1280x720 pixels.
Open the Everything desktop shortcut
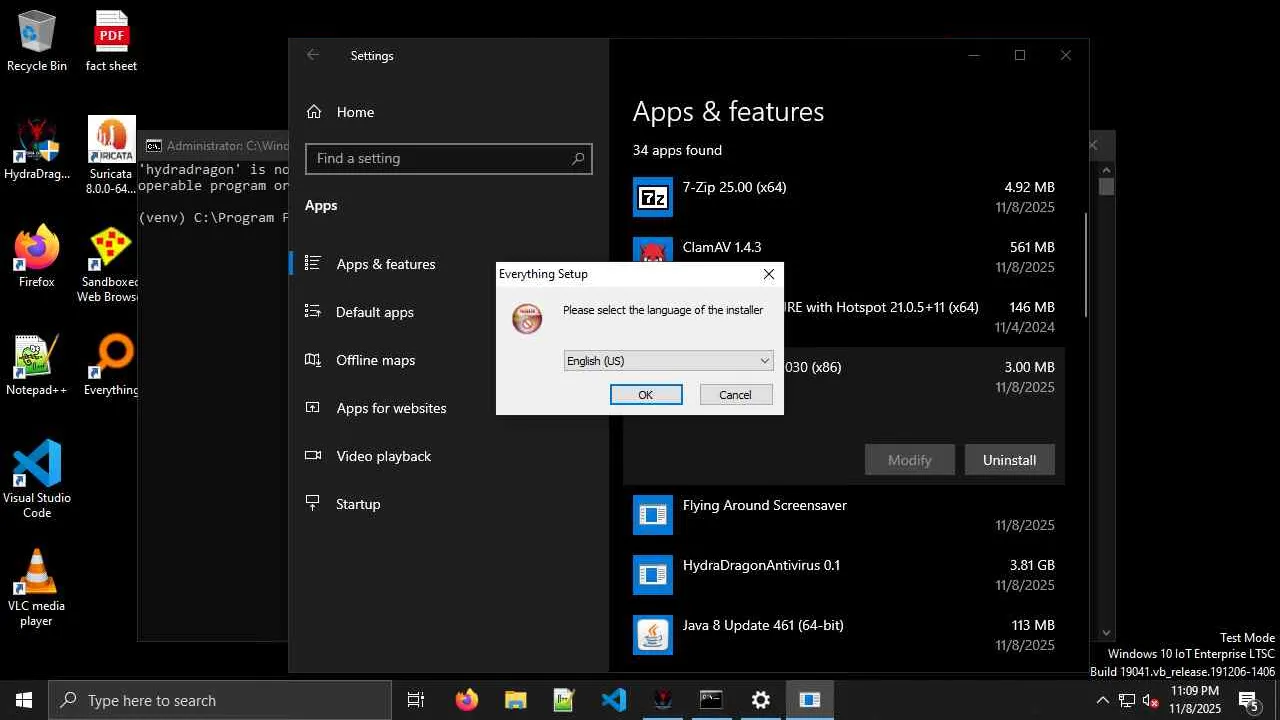coord(111,366)
